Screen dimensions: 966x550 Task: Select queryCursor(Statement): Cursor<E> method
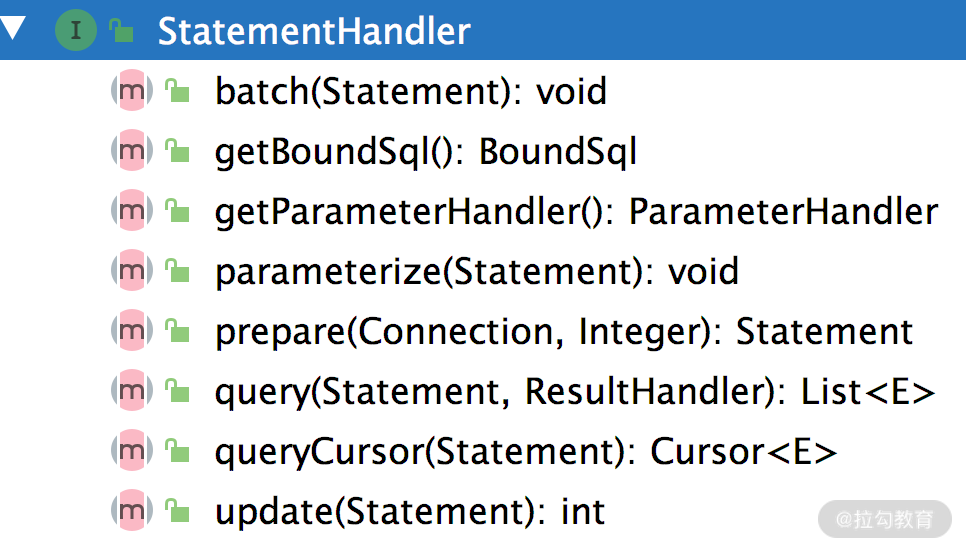click(x=525, y=452)
